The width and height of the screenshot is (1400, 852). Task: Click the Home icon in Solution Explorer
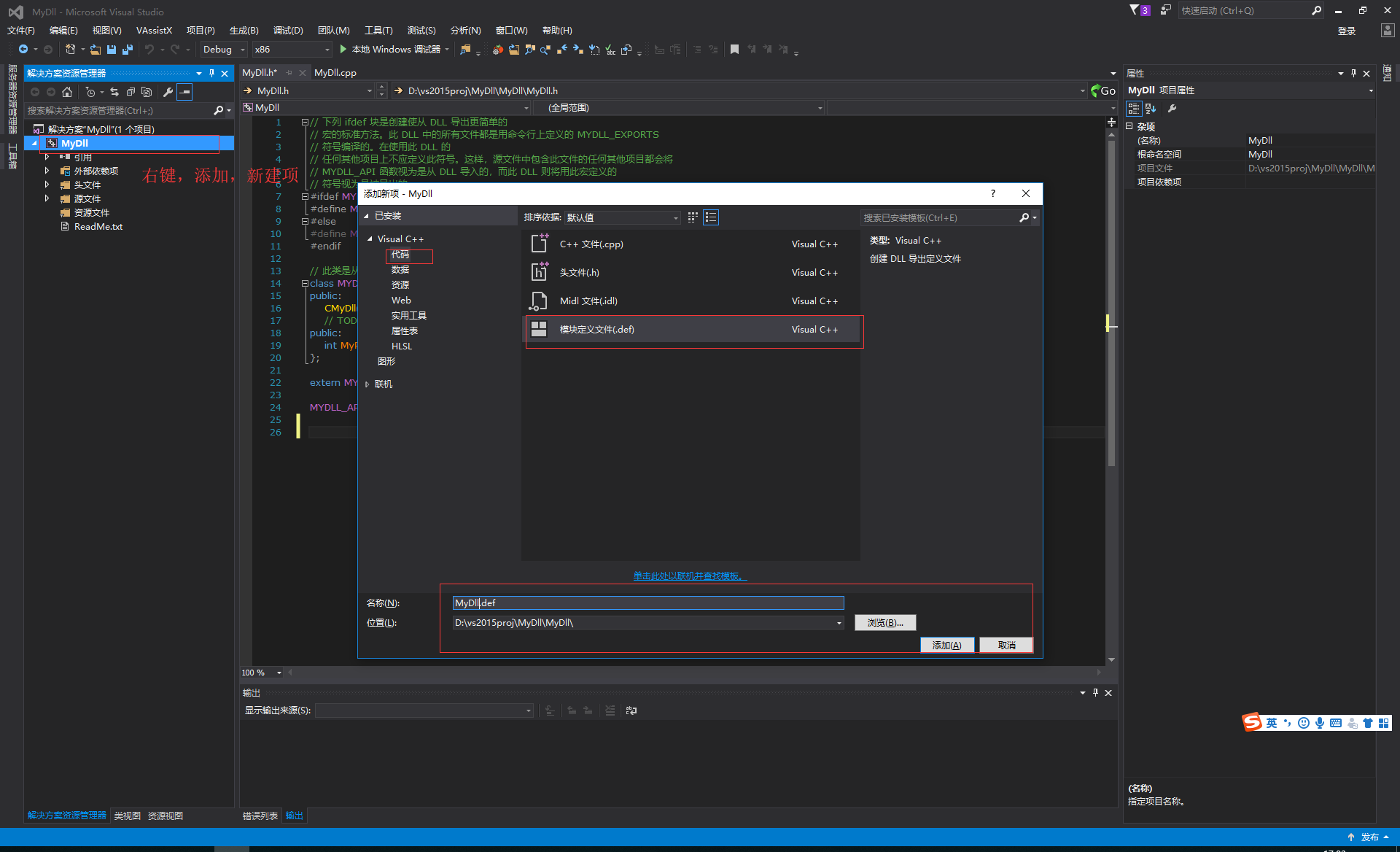coord(67,92)
